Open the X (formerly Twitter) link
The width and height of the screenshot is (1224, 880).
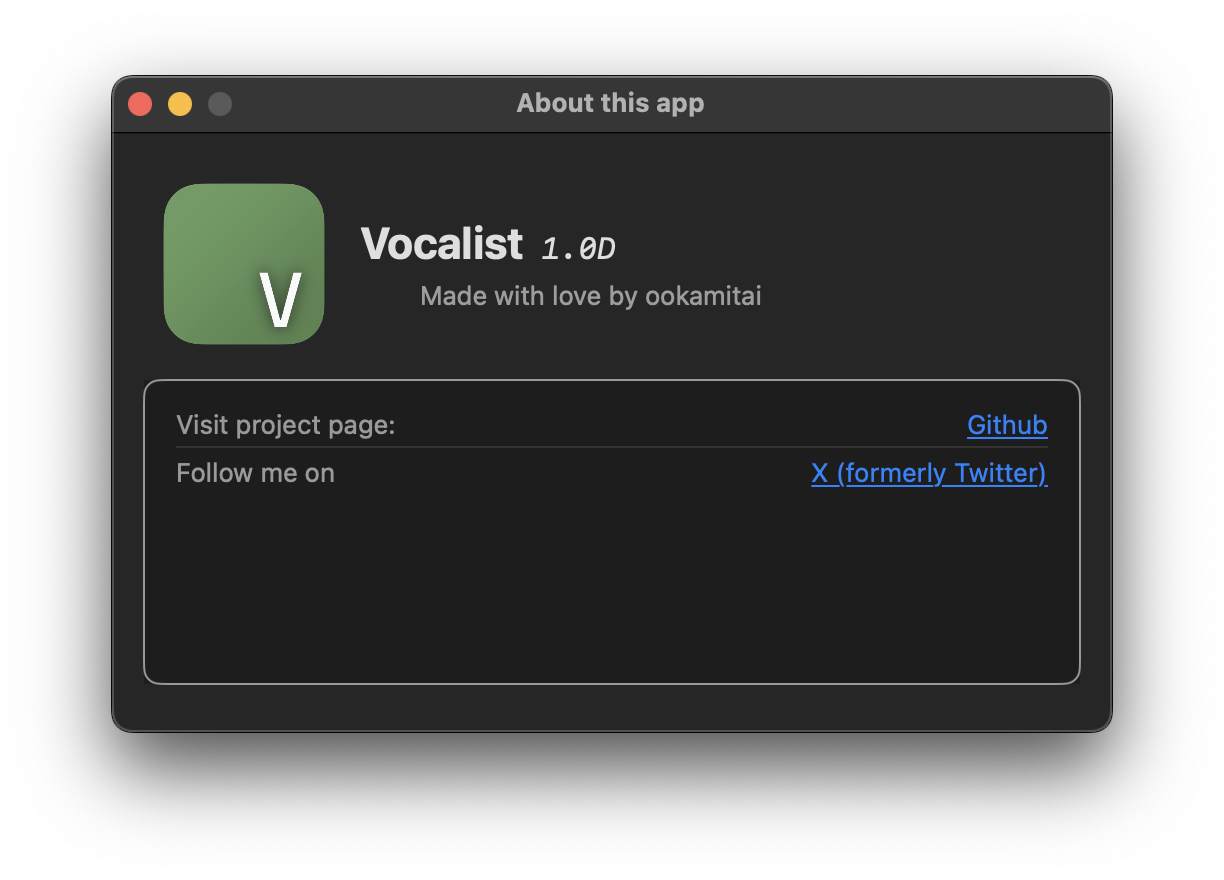(x=929, y=473)
